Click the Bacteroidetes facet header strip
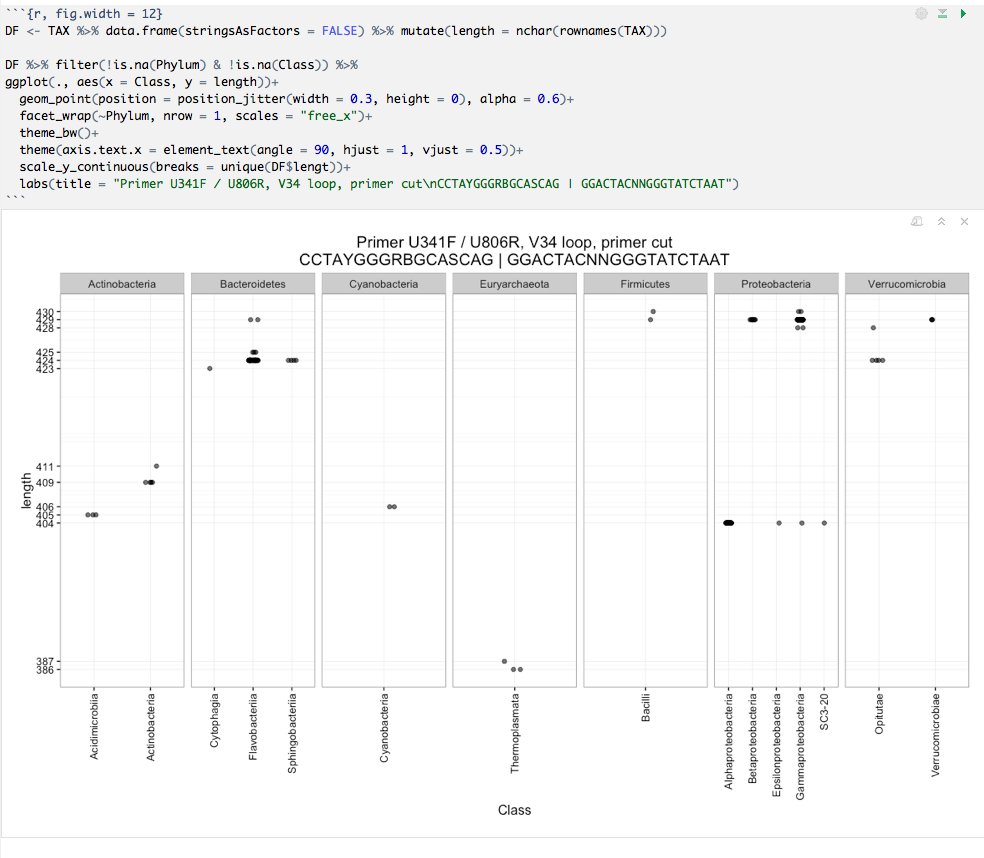984x858 pixels. [253, 284]
